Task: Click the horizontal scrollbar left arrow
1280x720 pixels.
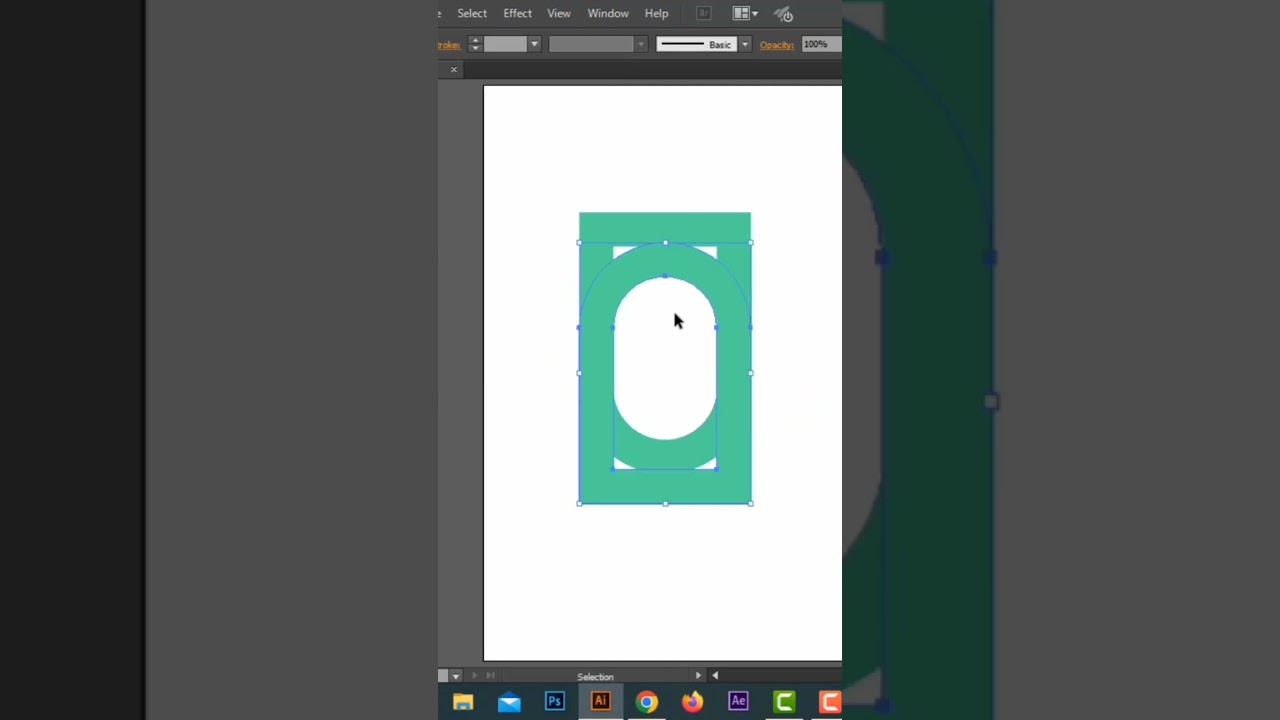Action: point(715,676)
